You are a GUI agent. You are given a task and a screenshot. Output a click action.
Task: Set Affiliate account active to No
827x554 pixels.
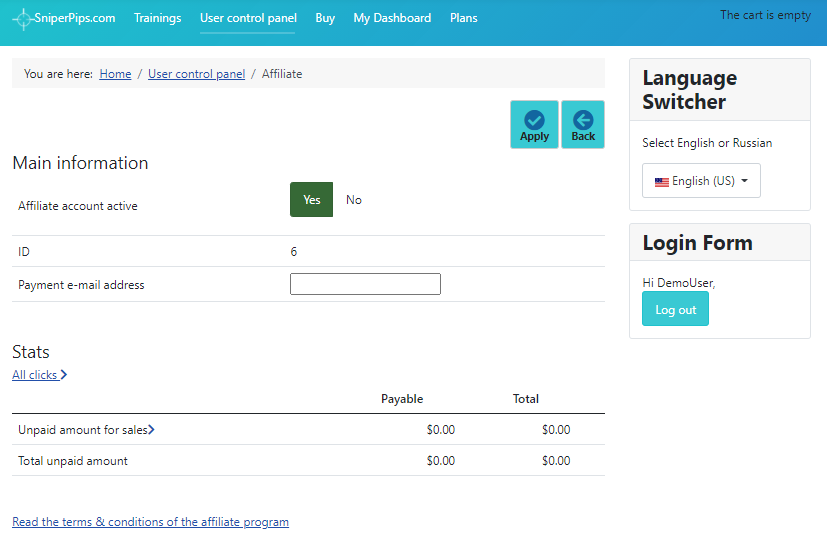354,200
